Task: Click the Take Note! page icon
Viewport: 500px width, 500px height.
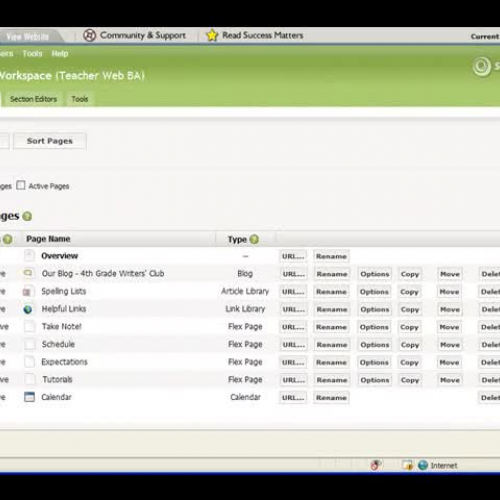Action: [x=30, y=326]
